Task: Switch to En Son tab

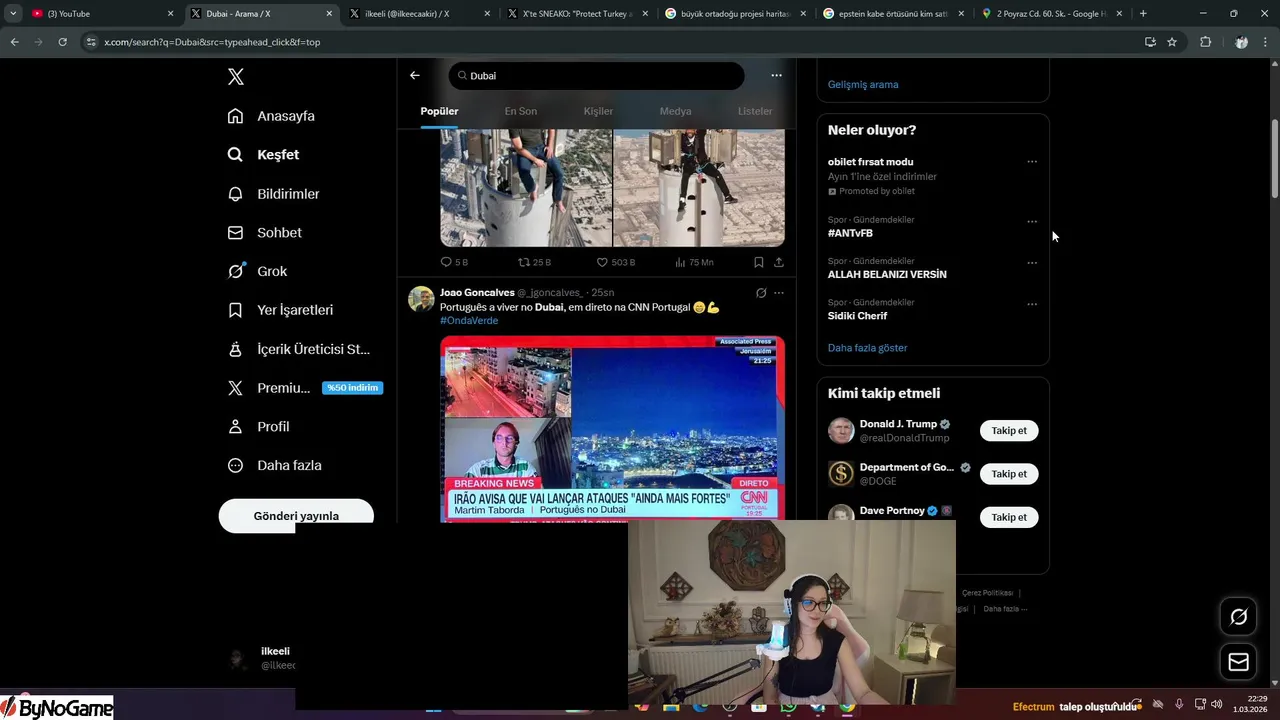Action: [x=520, y=111]
